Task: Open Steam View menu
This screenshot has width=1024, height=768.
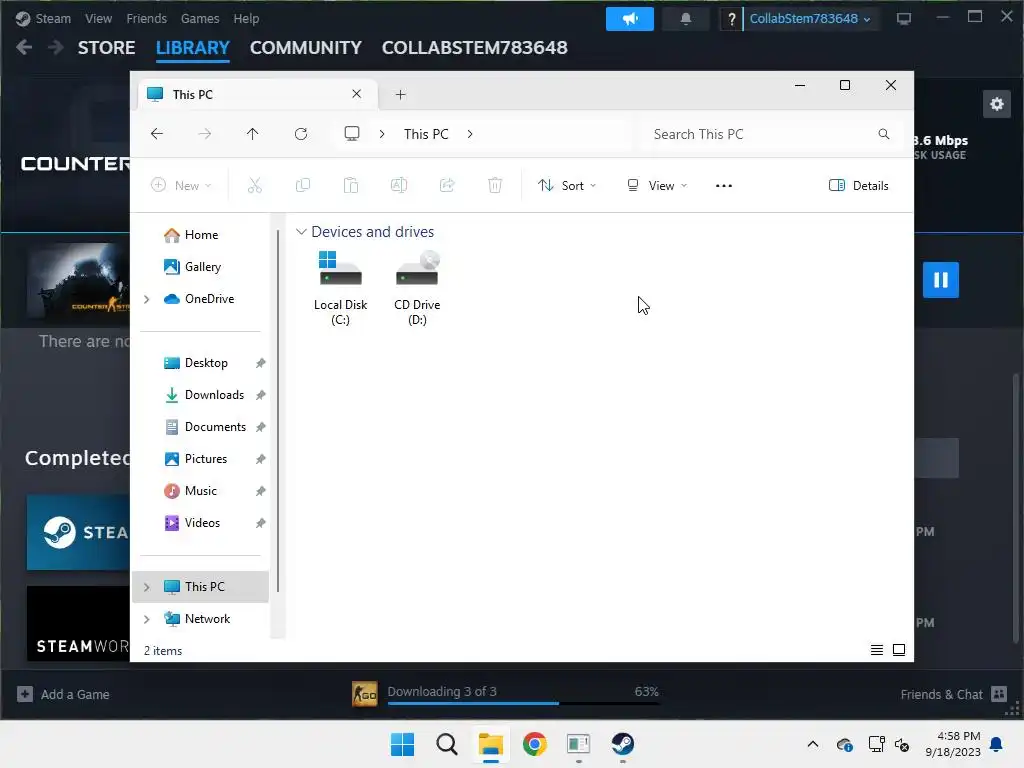Action: 98,19
